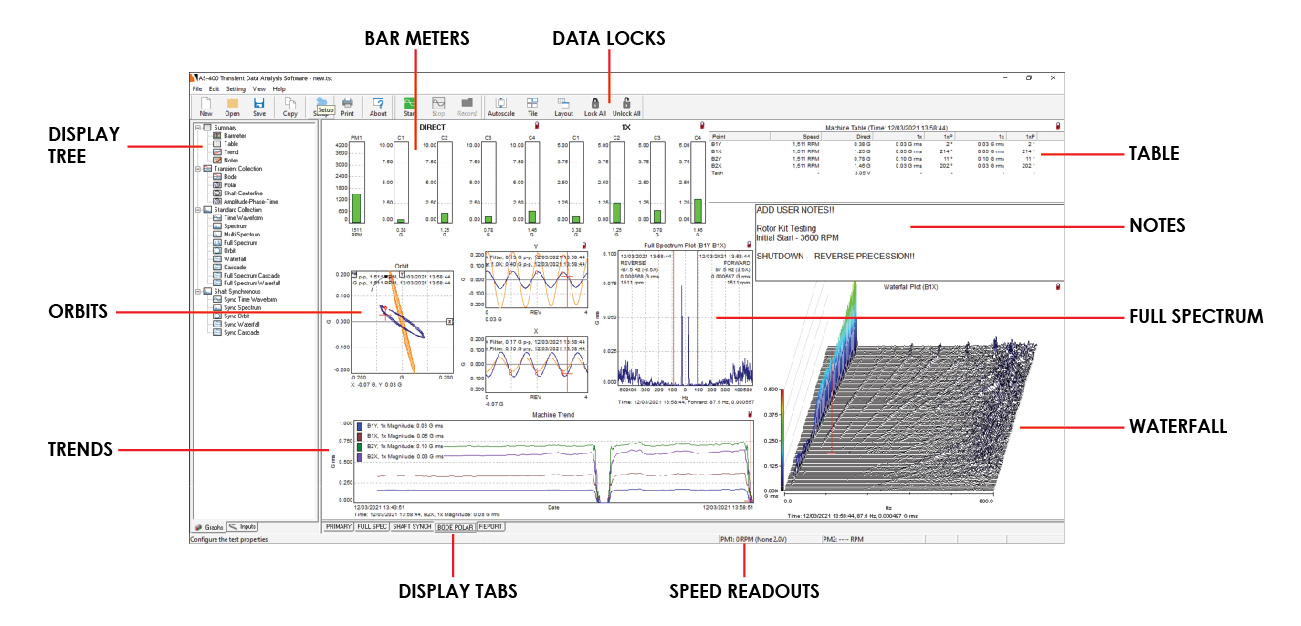Viewport: 1301px width, 626px height.
Task: Switch to the BODE POLAR display tab
Action: (x=455, y=525)
